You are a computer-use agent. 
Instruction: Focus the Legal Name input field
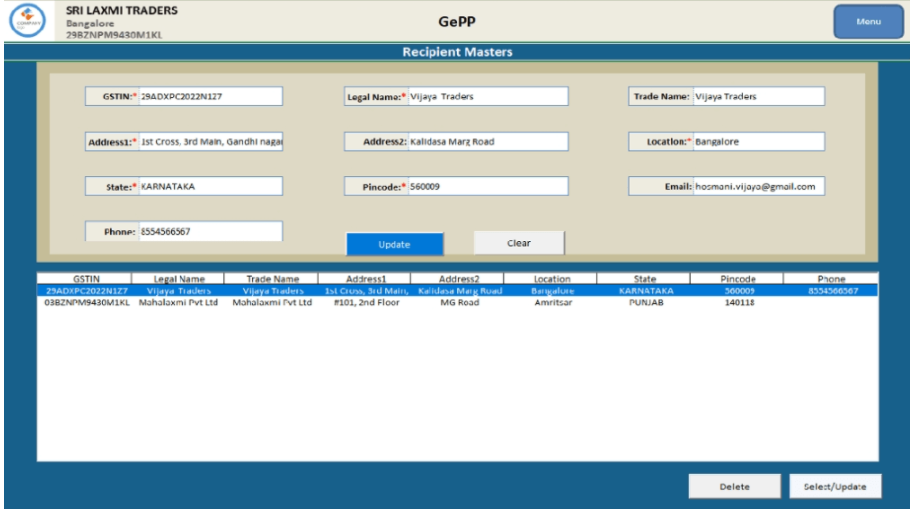(x=488, y=96)
